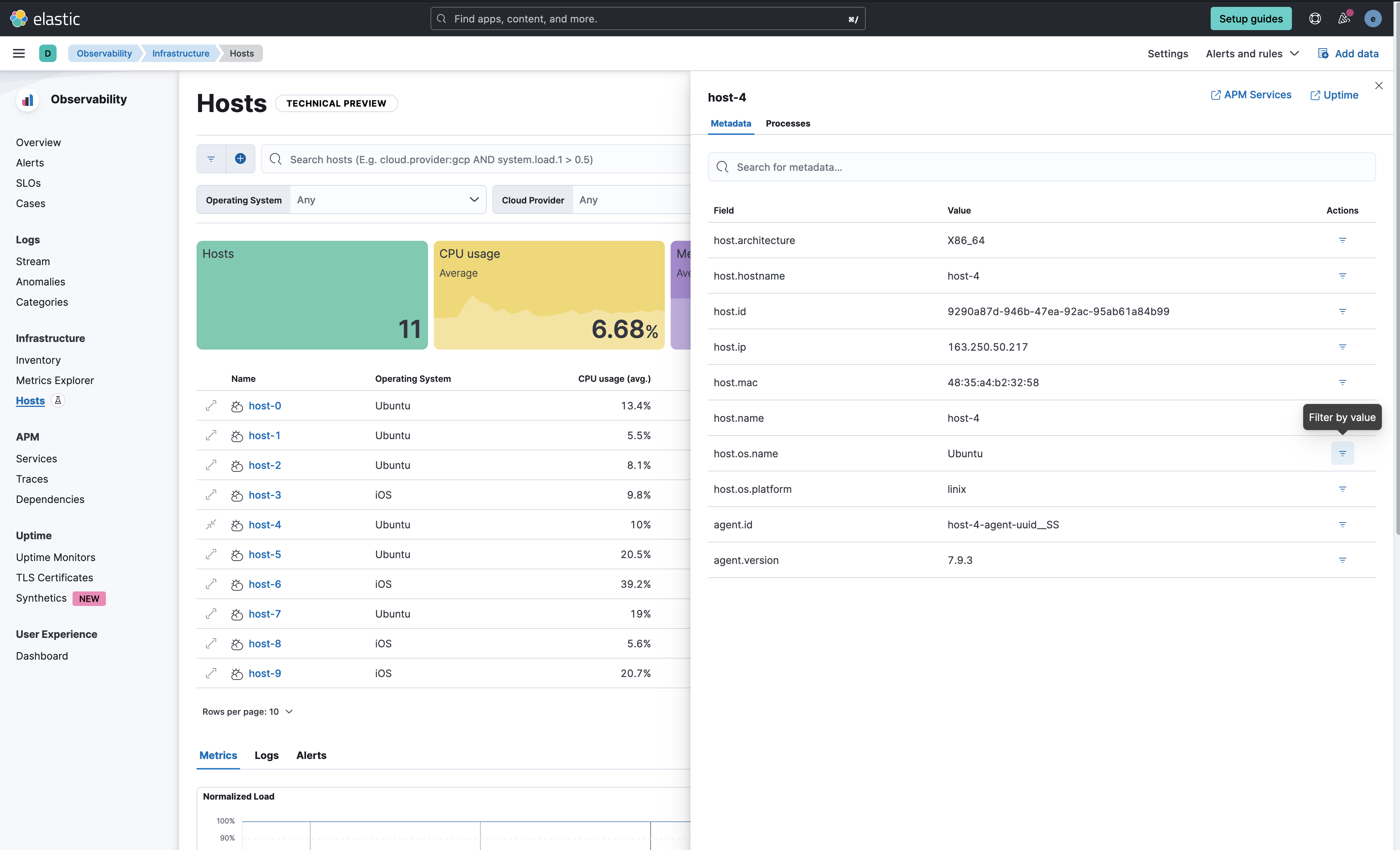Sort by CPU usage (avg.) column header
The width and height of the screenshot is (1400, 850).
[614, 379]
